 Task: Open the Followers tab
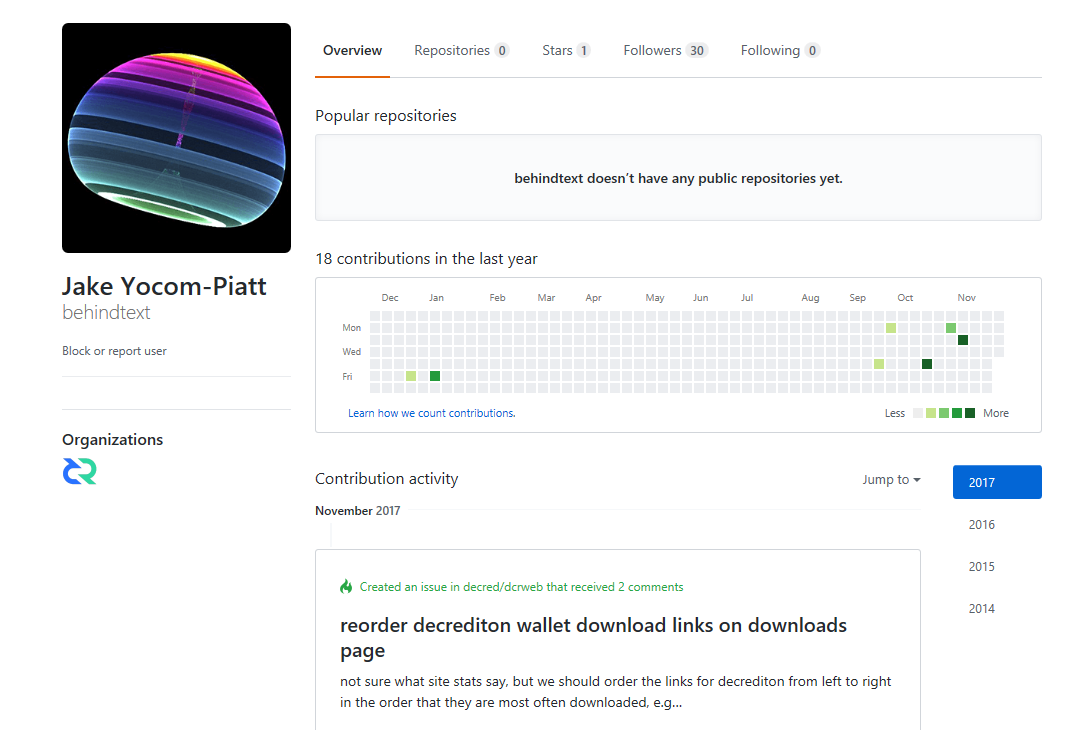click(x=665, y=50)
